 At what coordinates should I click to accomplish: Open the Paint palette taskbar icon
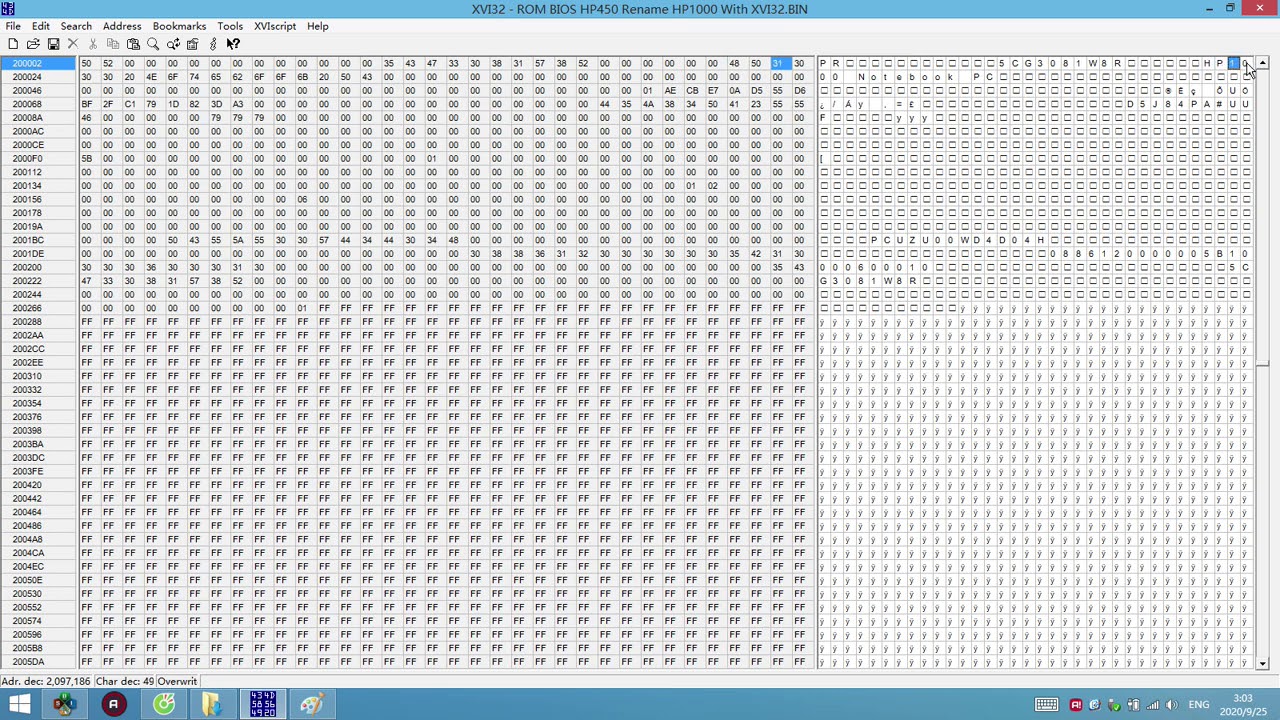312,705
